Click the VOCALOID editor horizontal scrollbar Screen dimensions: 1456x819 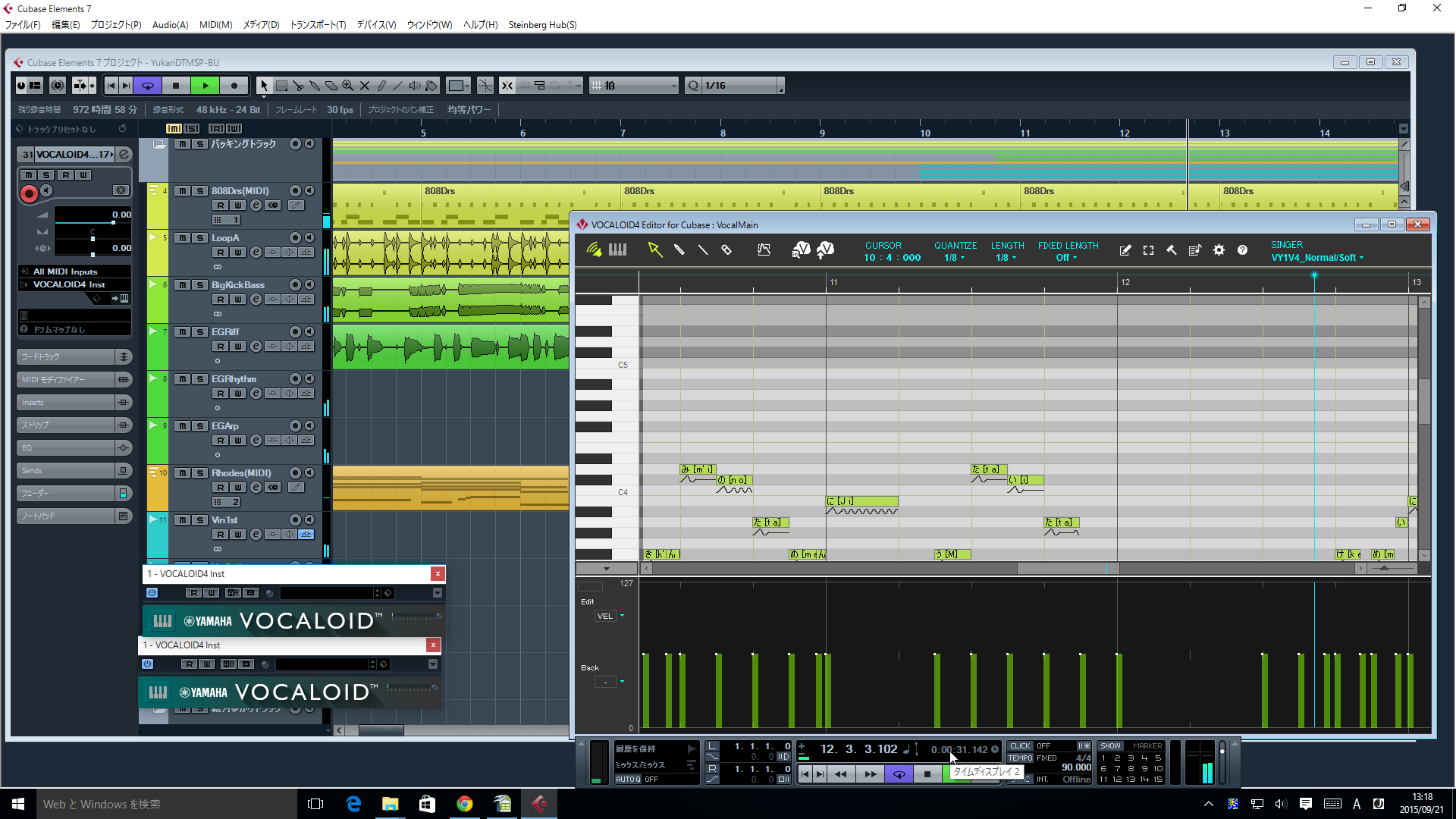pyautogui.click(x=1068, y=568)
